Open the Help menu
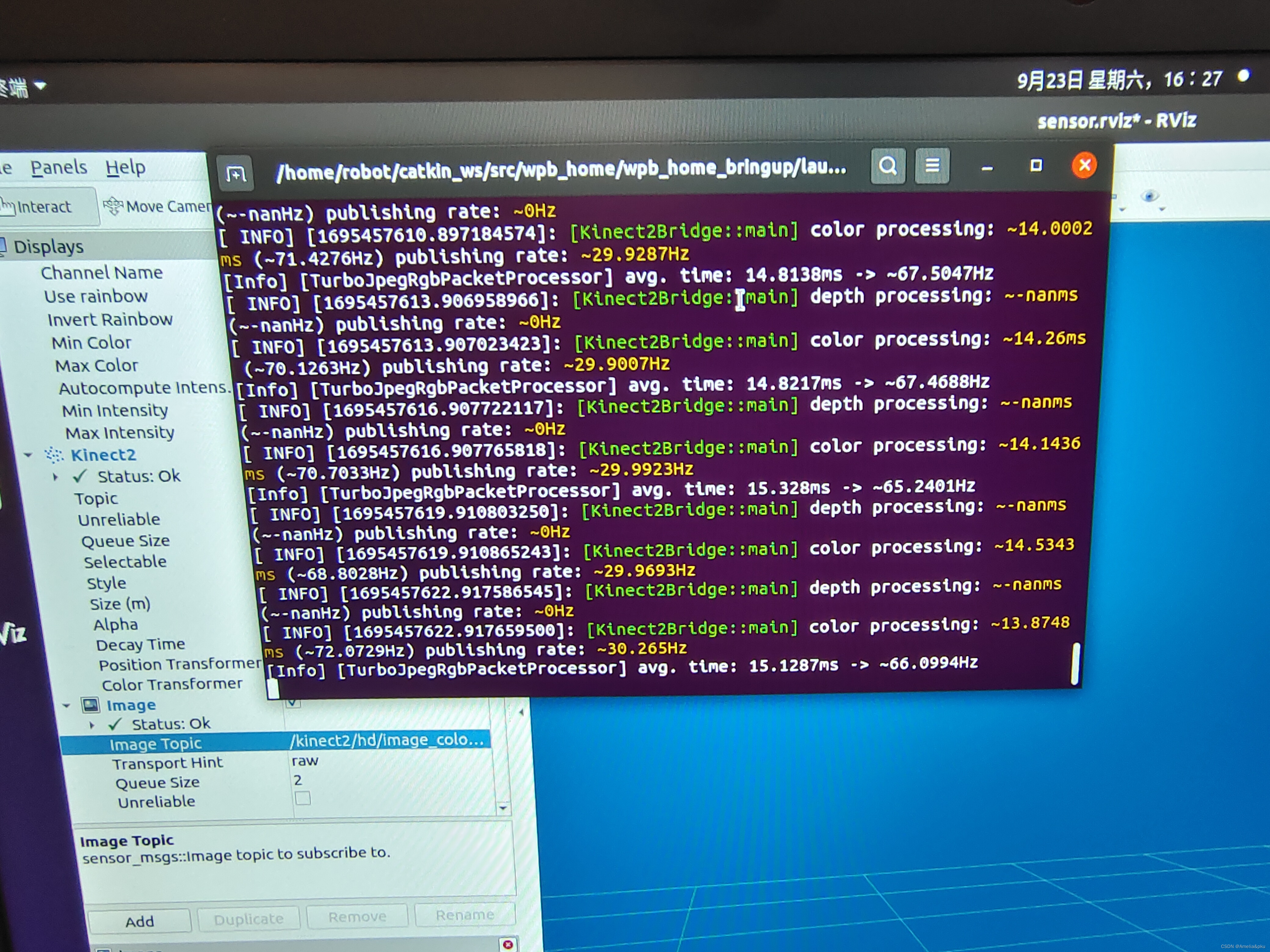 tap(125, 168)
